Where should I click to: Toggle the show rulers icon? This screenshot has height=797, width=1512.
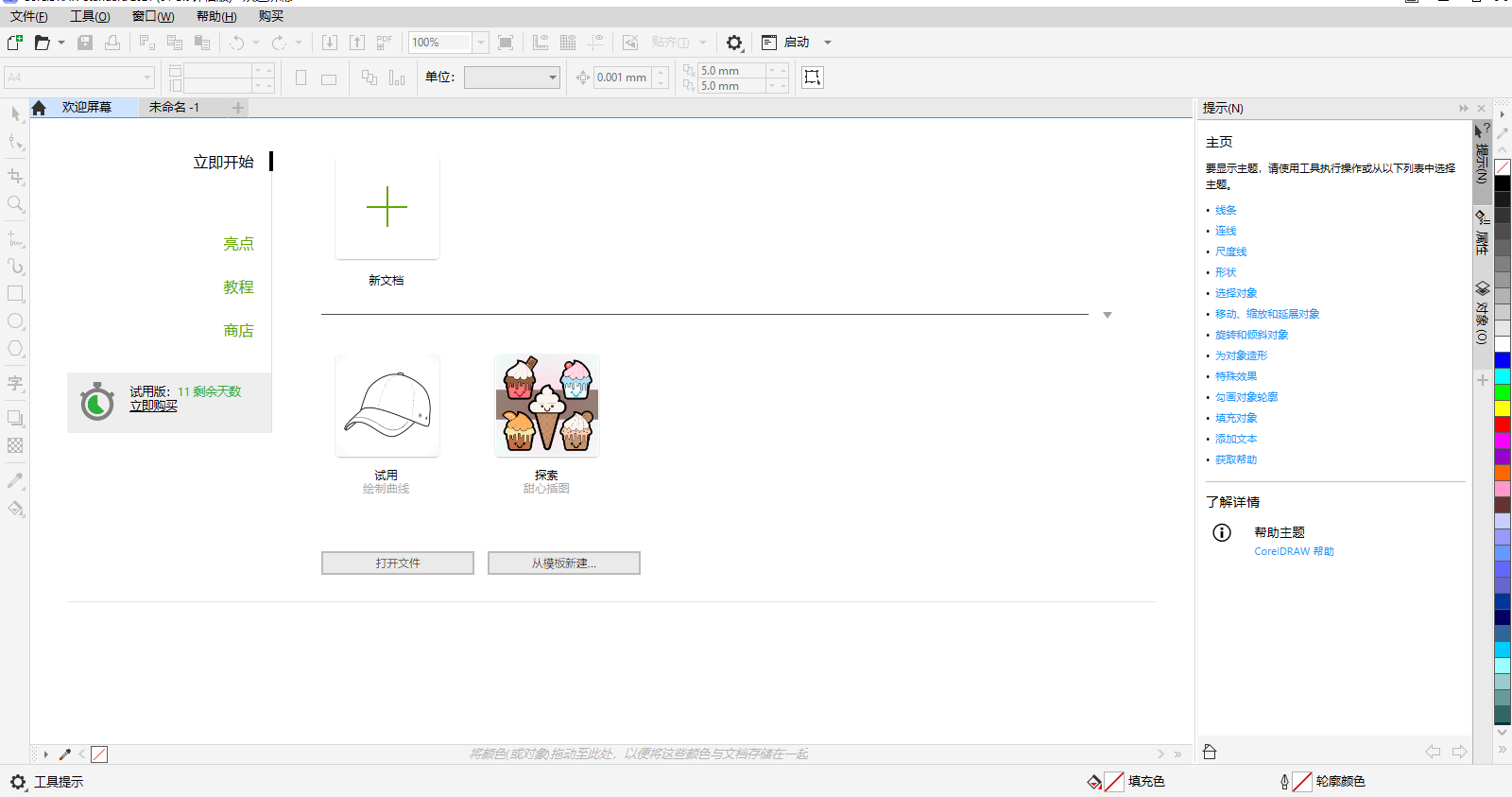(x=541, y=43)
